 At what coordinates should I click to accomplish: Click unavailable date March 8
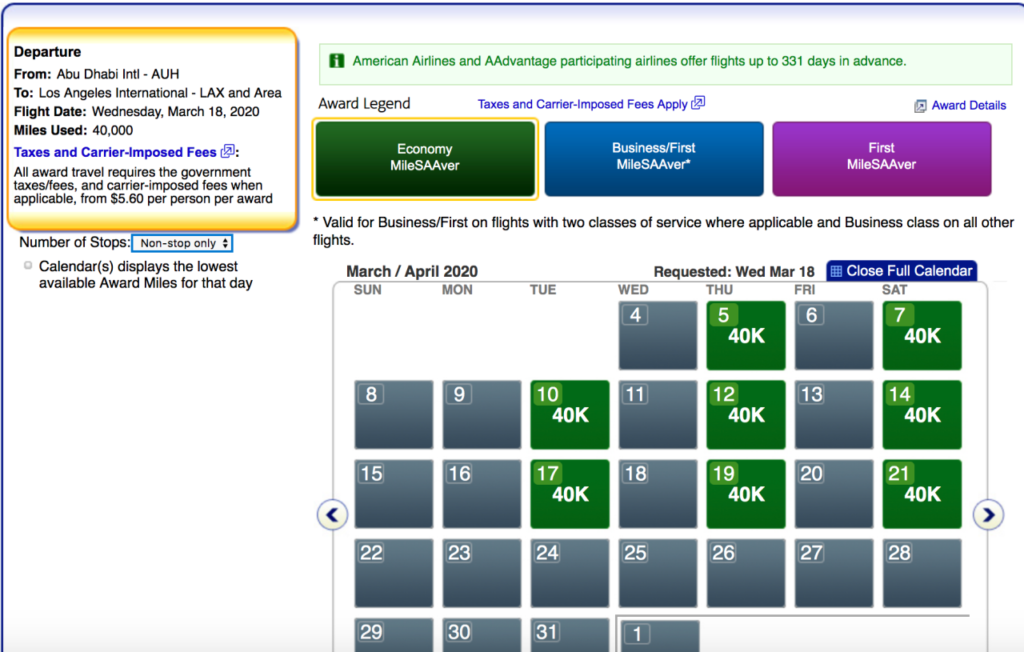click(394, 414)
